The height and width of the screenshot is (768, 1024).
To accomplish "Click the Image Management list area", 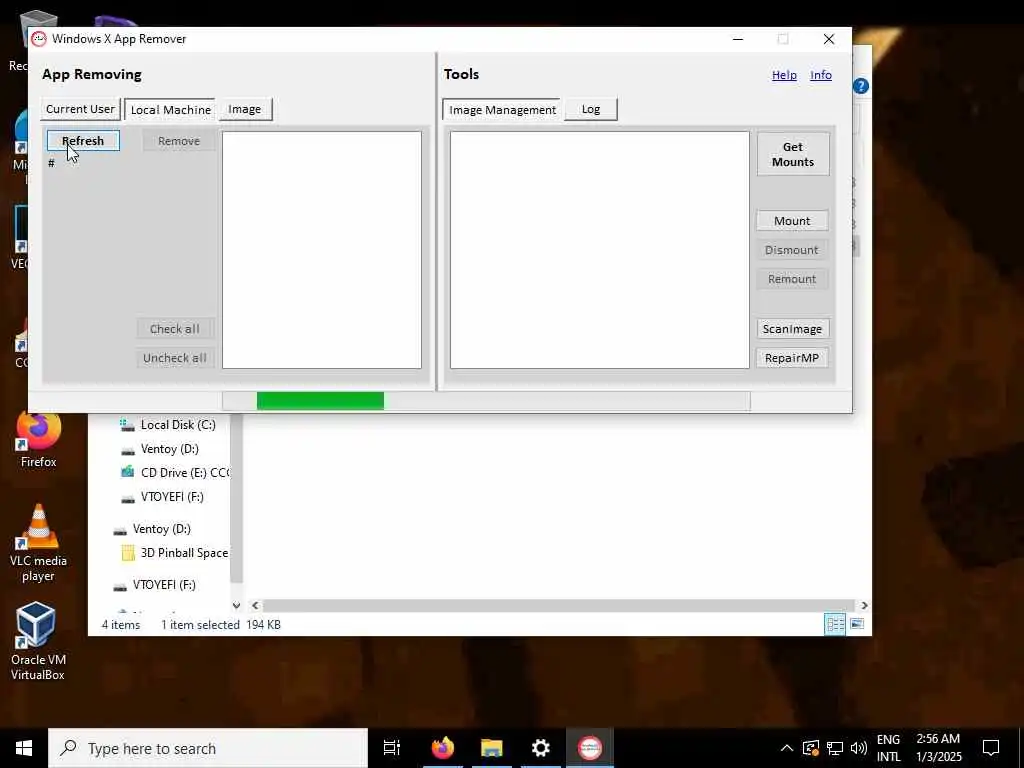I will pyautogui.click(x=600, y=250).
